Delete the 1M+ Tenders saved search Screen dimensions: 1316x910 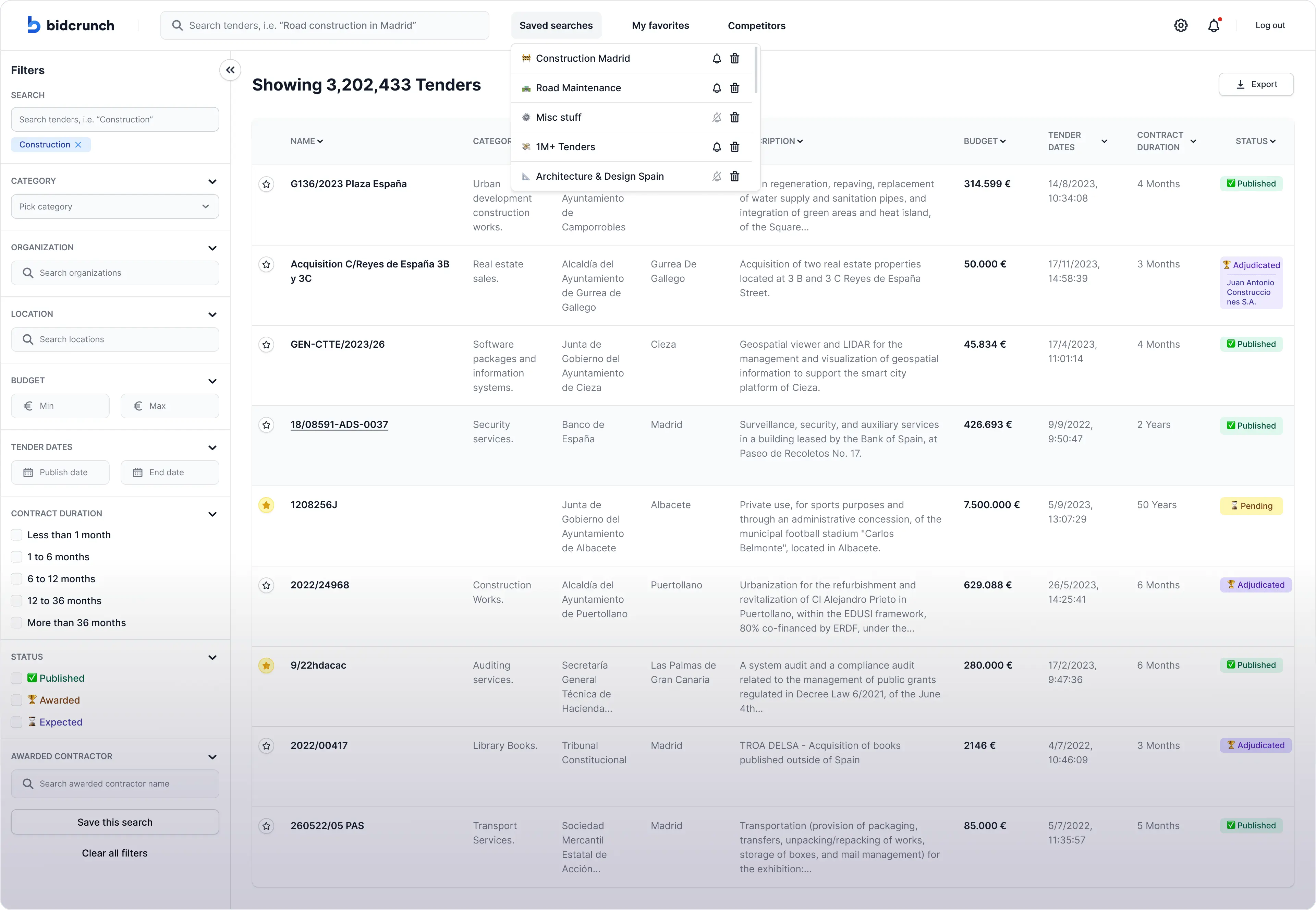point(735,146)
